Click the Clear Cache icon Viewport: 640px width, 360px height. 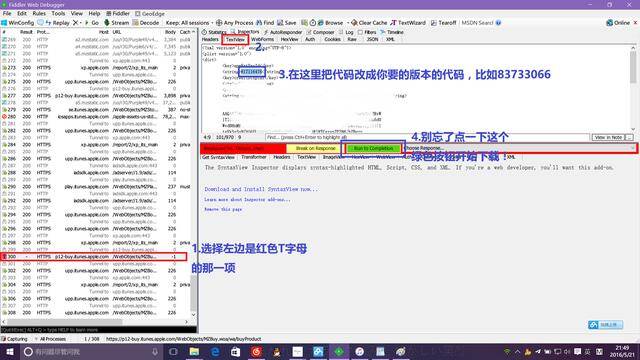(x=354, y=23)
